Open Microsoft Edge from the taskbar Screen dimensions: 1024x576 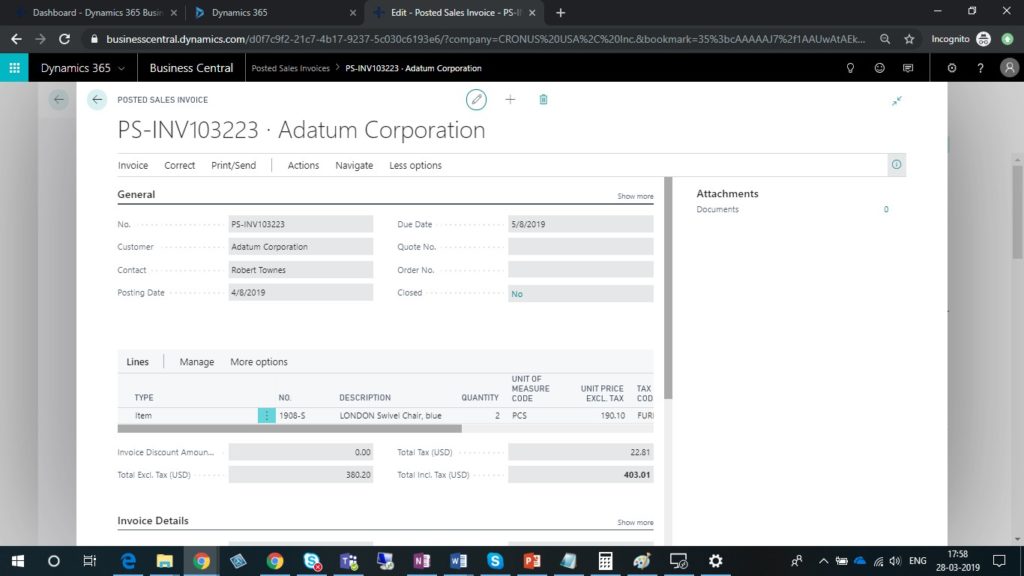tap(128, 561)
